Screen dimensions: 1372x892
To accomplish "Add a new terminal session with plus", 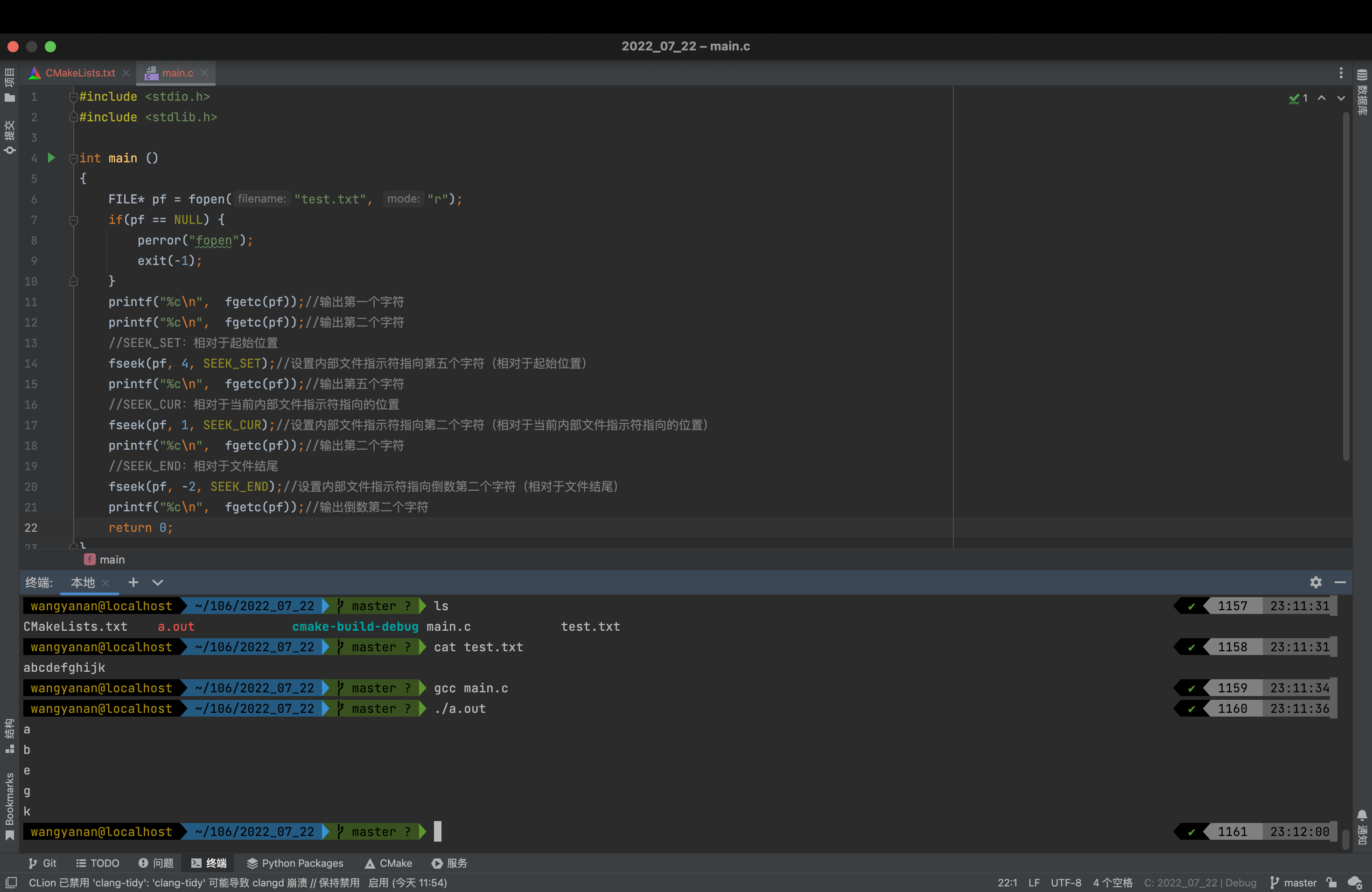I will pyautogui.click(x=133, y=582).
